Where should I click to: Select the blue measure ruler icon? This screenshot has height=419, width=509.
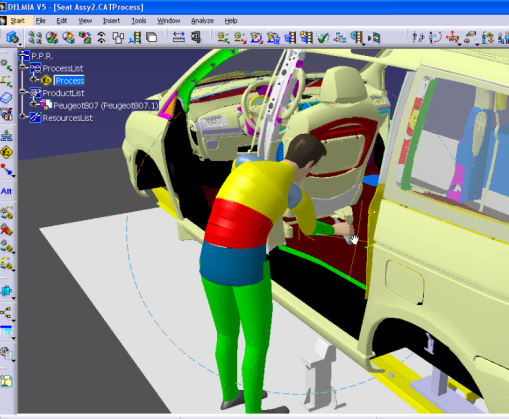(x=179, y=37)
